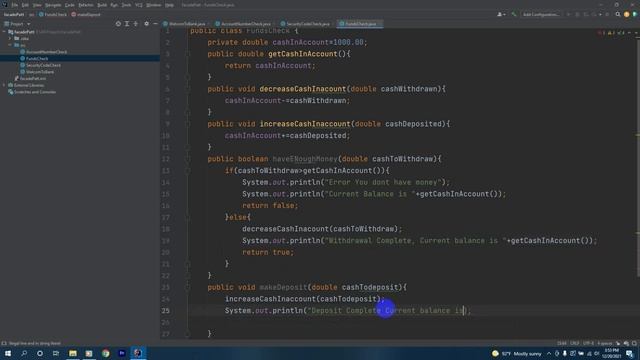Image resolution: width=640 pixels, height=360 pixels.
Task: Click the UTF-8 encoding in status bar
Action: 588,343
